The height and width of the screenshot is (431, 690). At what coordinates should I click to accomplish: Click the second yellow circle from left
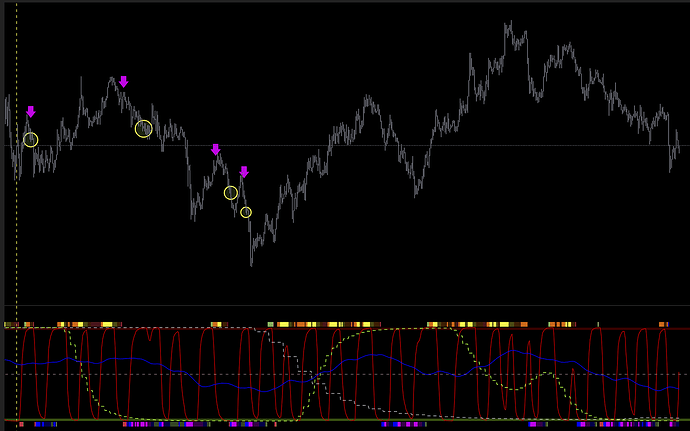(x=143, y=128)
